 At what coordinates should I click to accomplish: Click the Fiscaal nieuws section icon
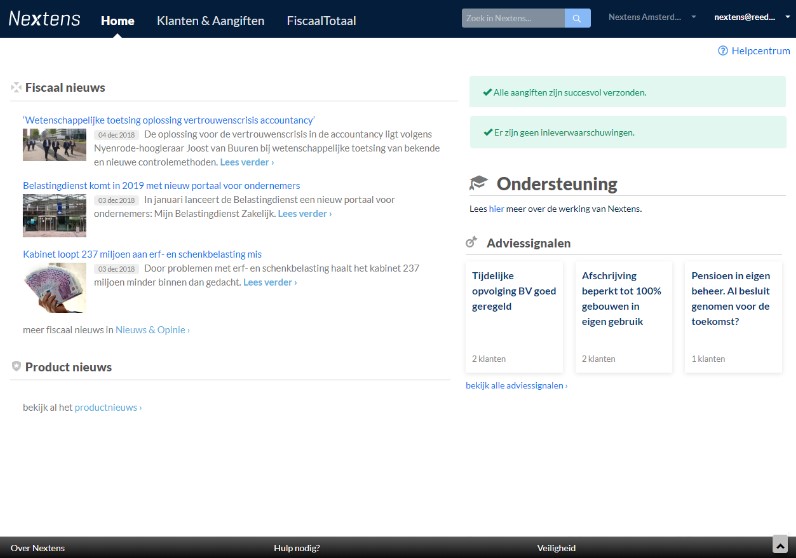coord(16,87)
